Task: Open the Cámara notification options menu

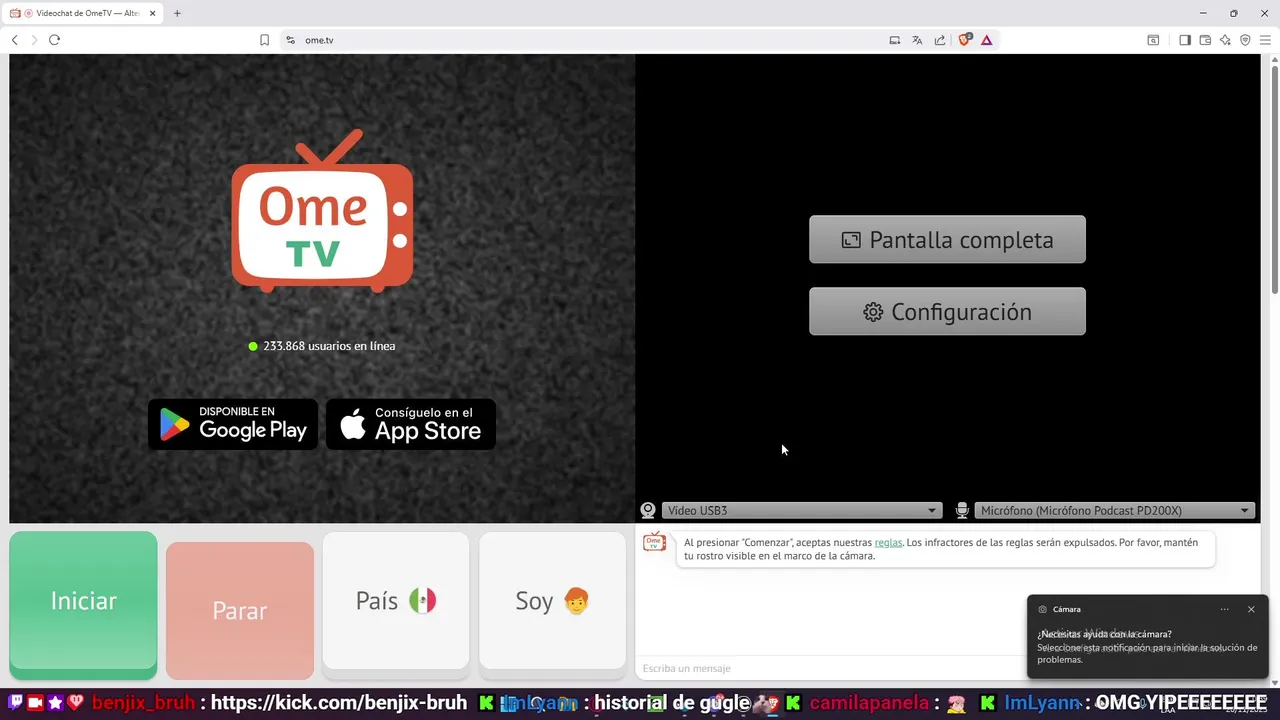Action: click(x=1224, y=609)
